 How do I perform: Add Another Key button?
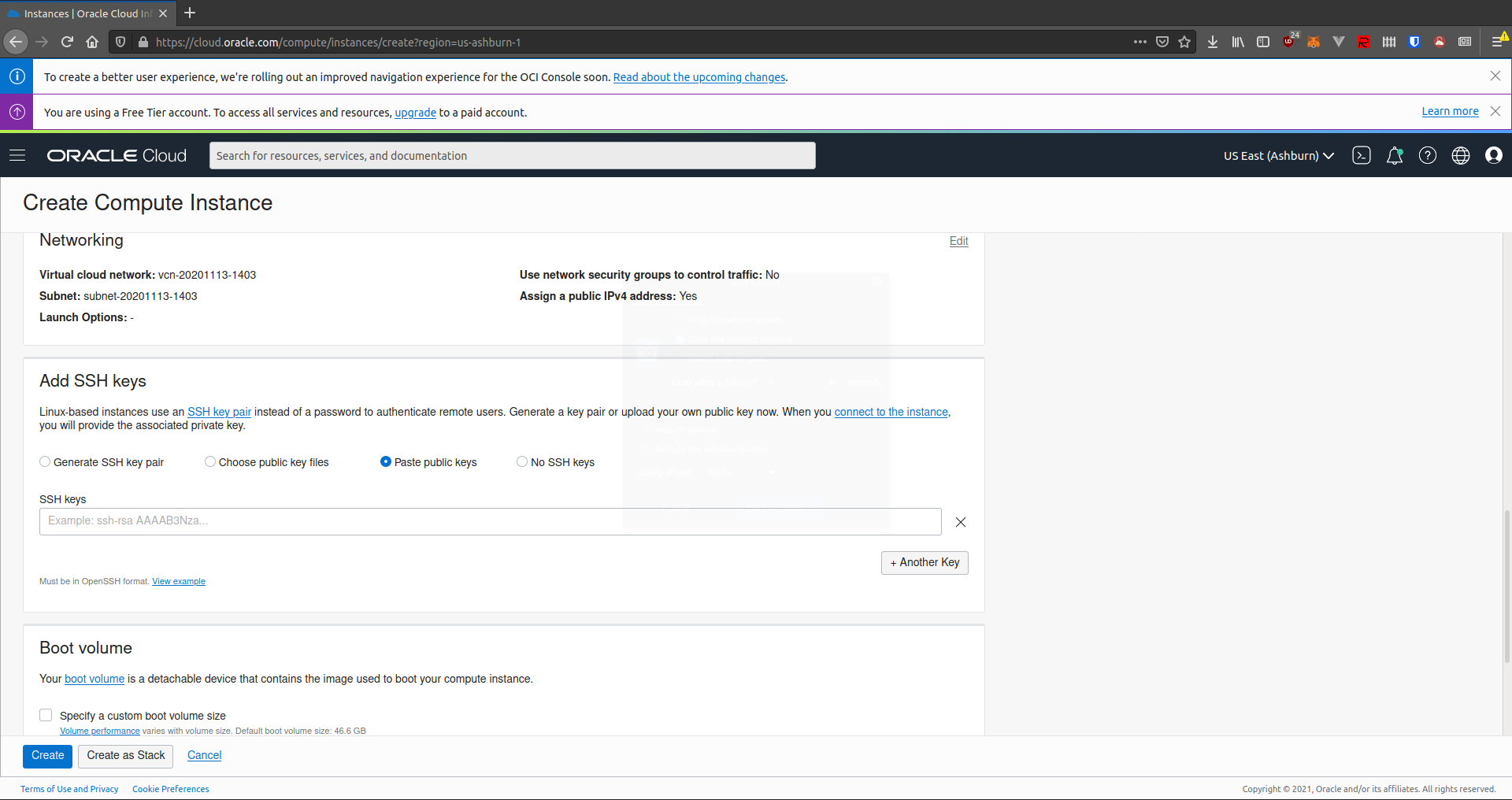925,563
